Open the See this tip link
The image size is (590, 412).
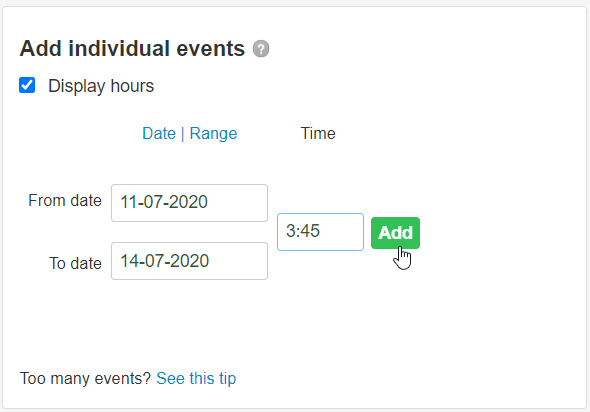pyautogui.click(x=196, y=379)
